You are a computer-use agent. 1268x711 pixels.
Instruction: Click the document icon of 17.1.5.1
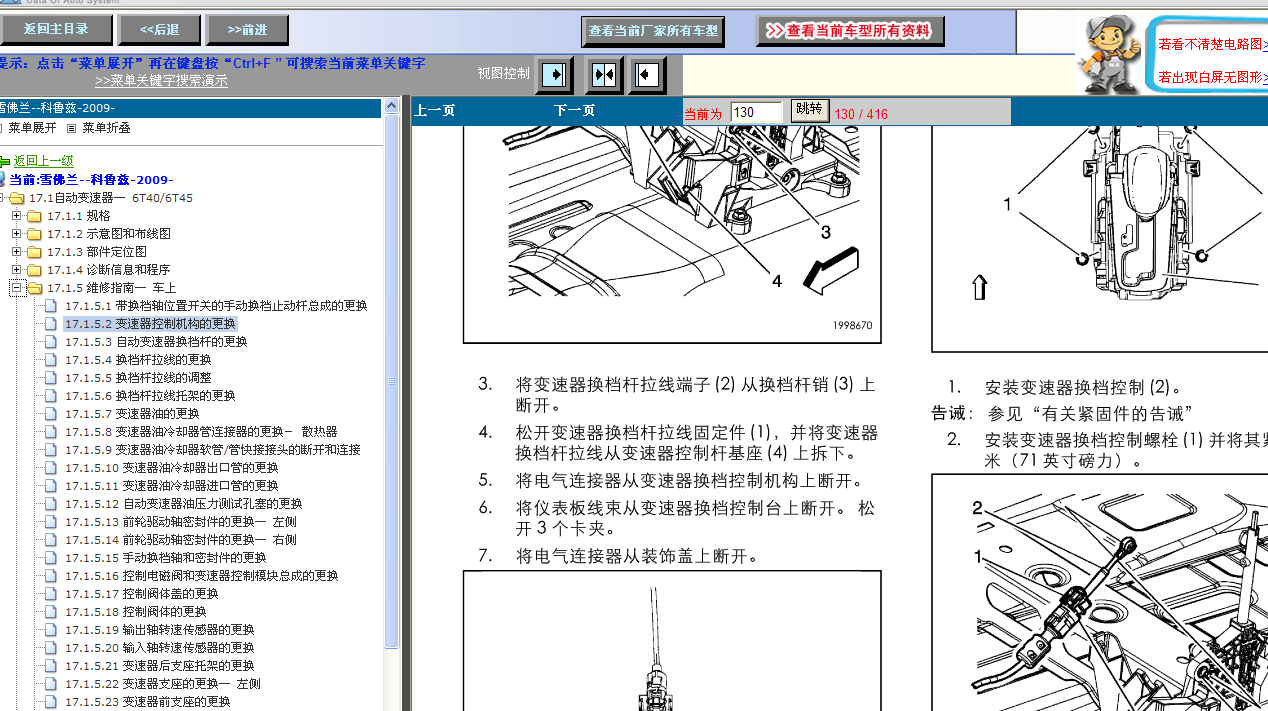click(x=50, y=306)
